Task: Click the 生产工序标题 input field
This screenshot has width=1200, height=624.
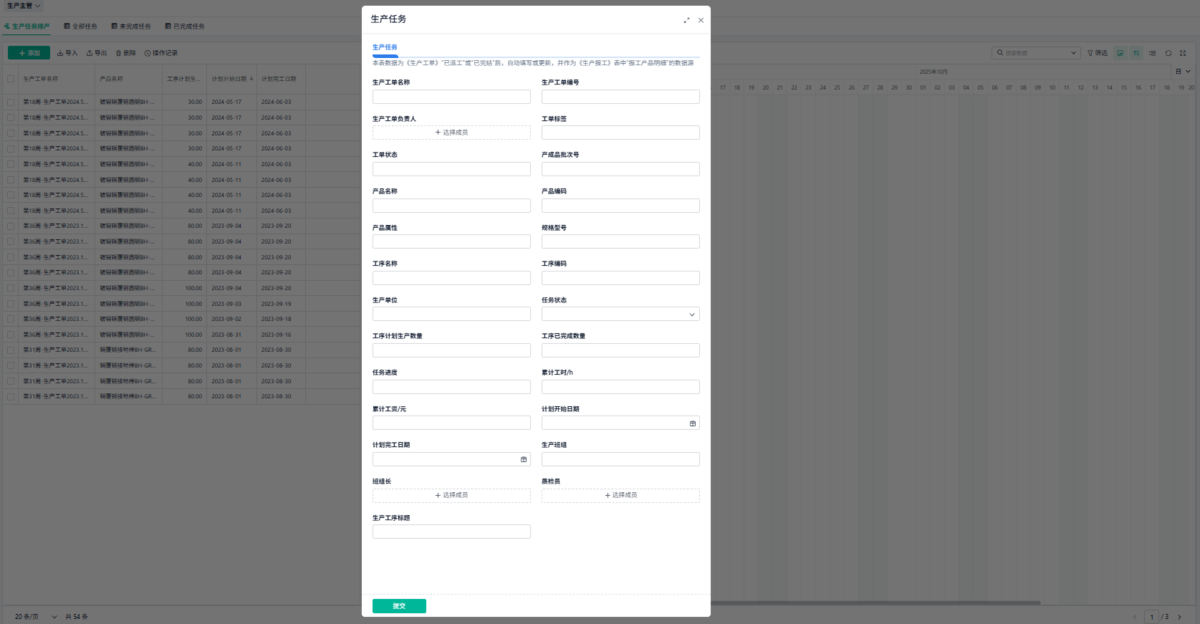Action: 451,532
